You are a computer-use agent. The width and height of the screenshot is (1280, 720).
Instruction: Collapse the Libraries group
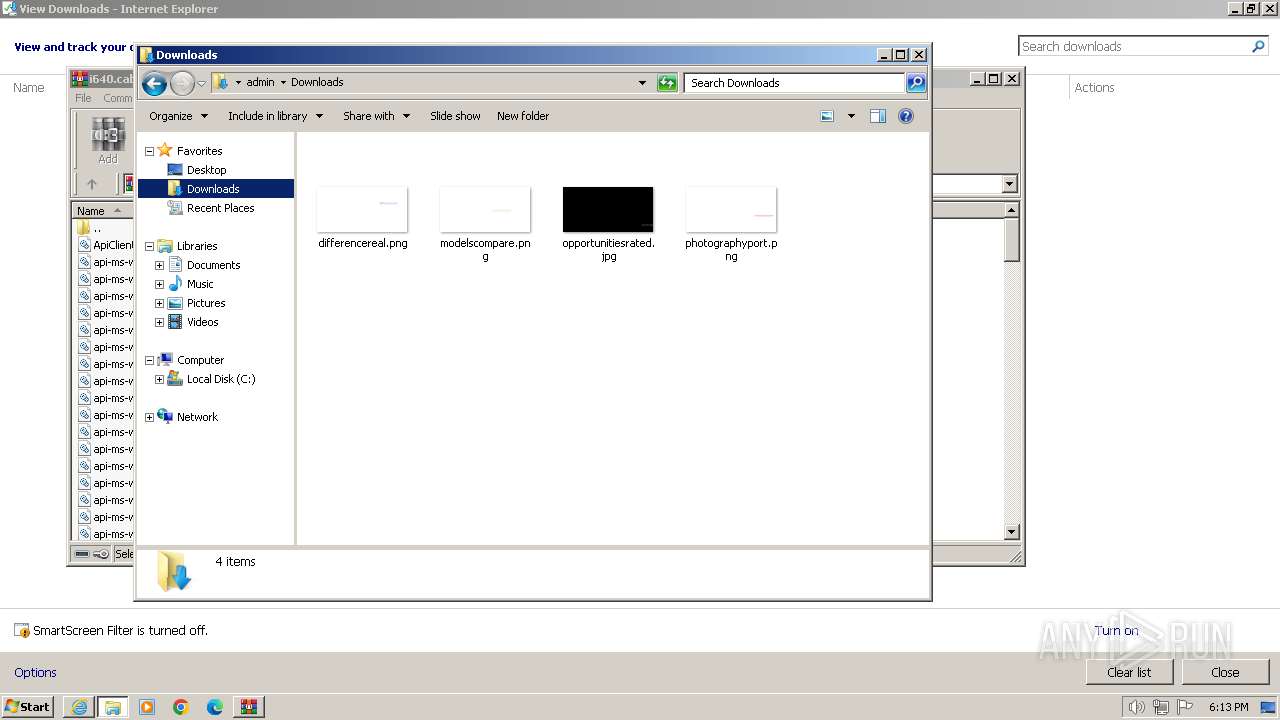(150, 247)
